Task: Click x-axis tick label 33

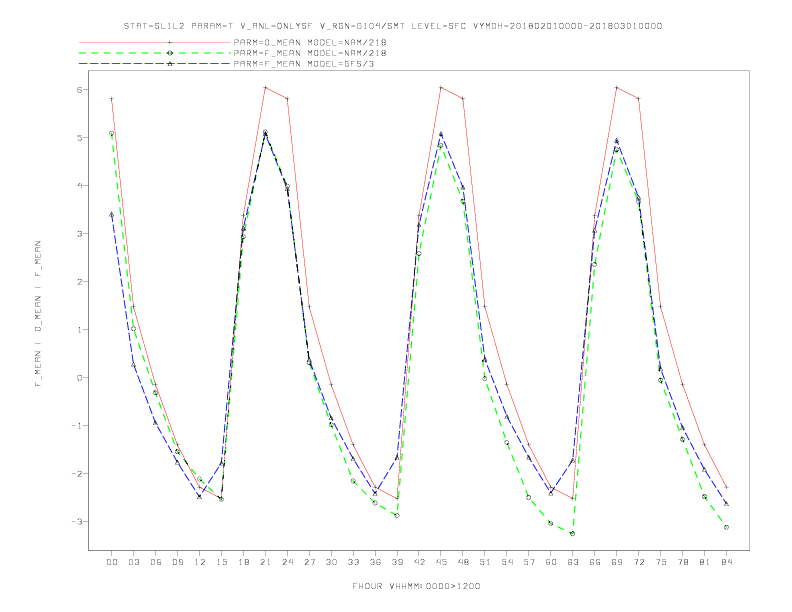Action: pyautogui.click(x=353, y=562)
